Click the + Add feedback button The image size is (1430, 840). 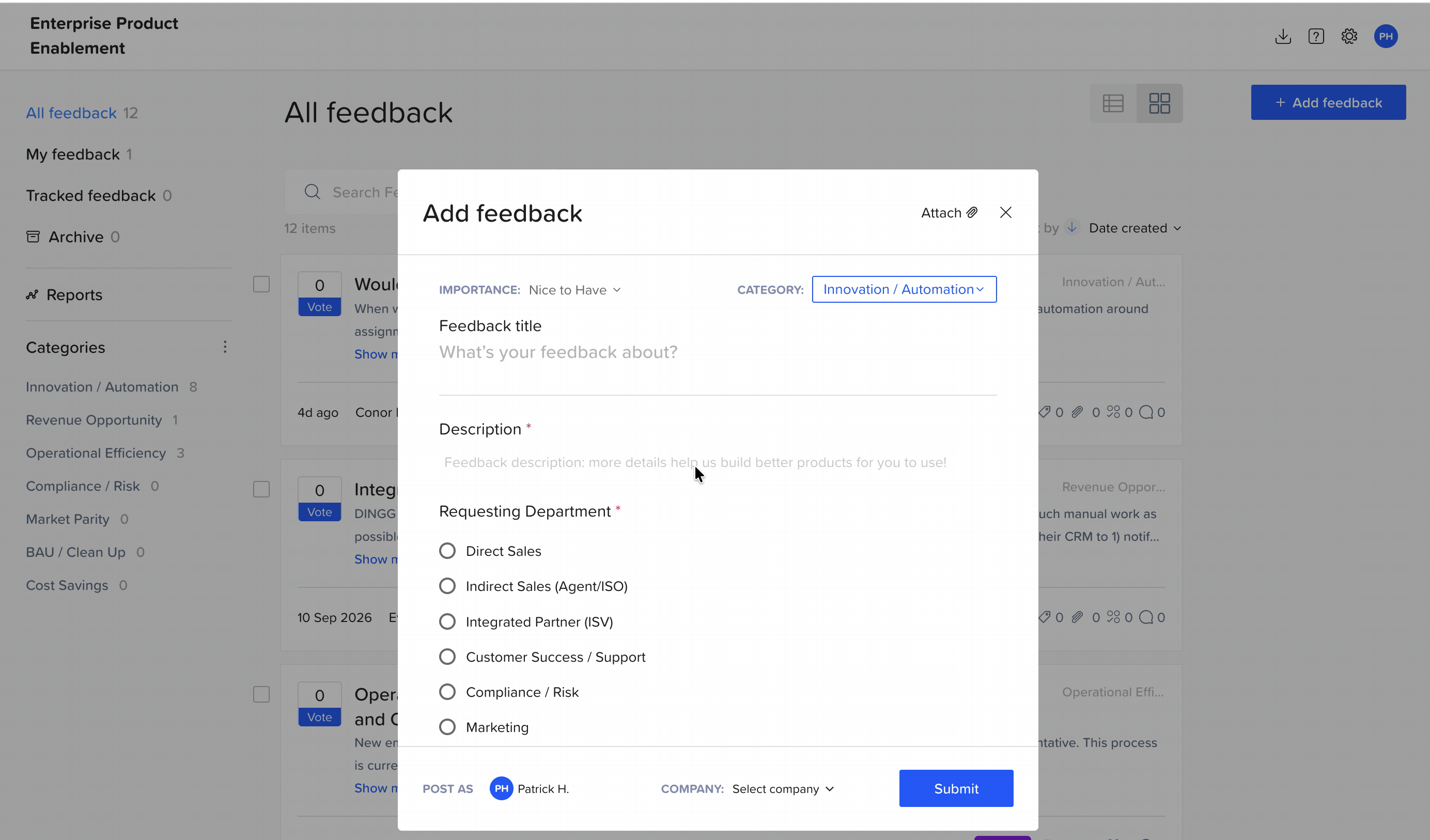click(x=1328, y=103)
